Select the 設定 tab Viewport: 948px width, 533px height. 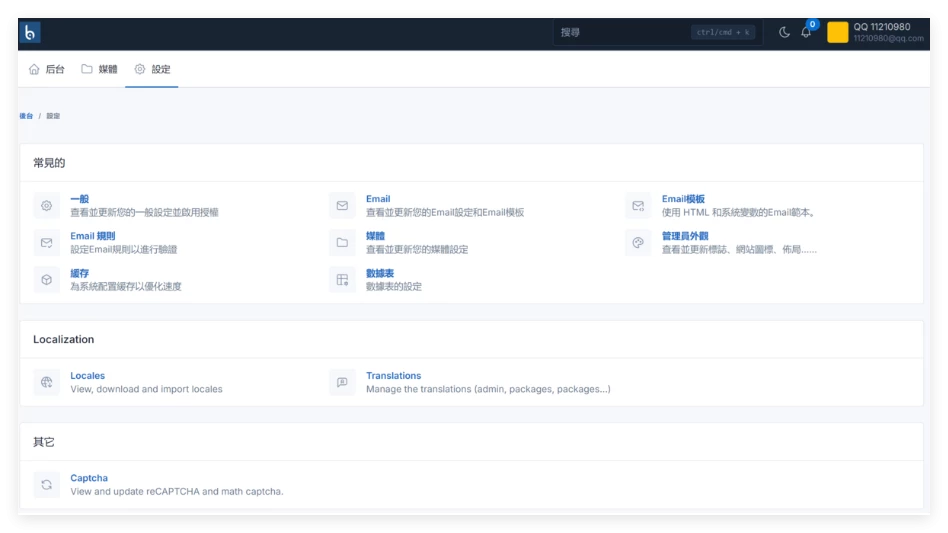pyautogui.click(x=152, y=69)
